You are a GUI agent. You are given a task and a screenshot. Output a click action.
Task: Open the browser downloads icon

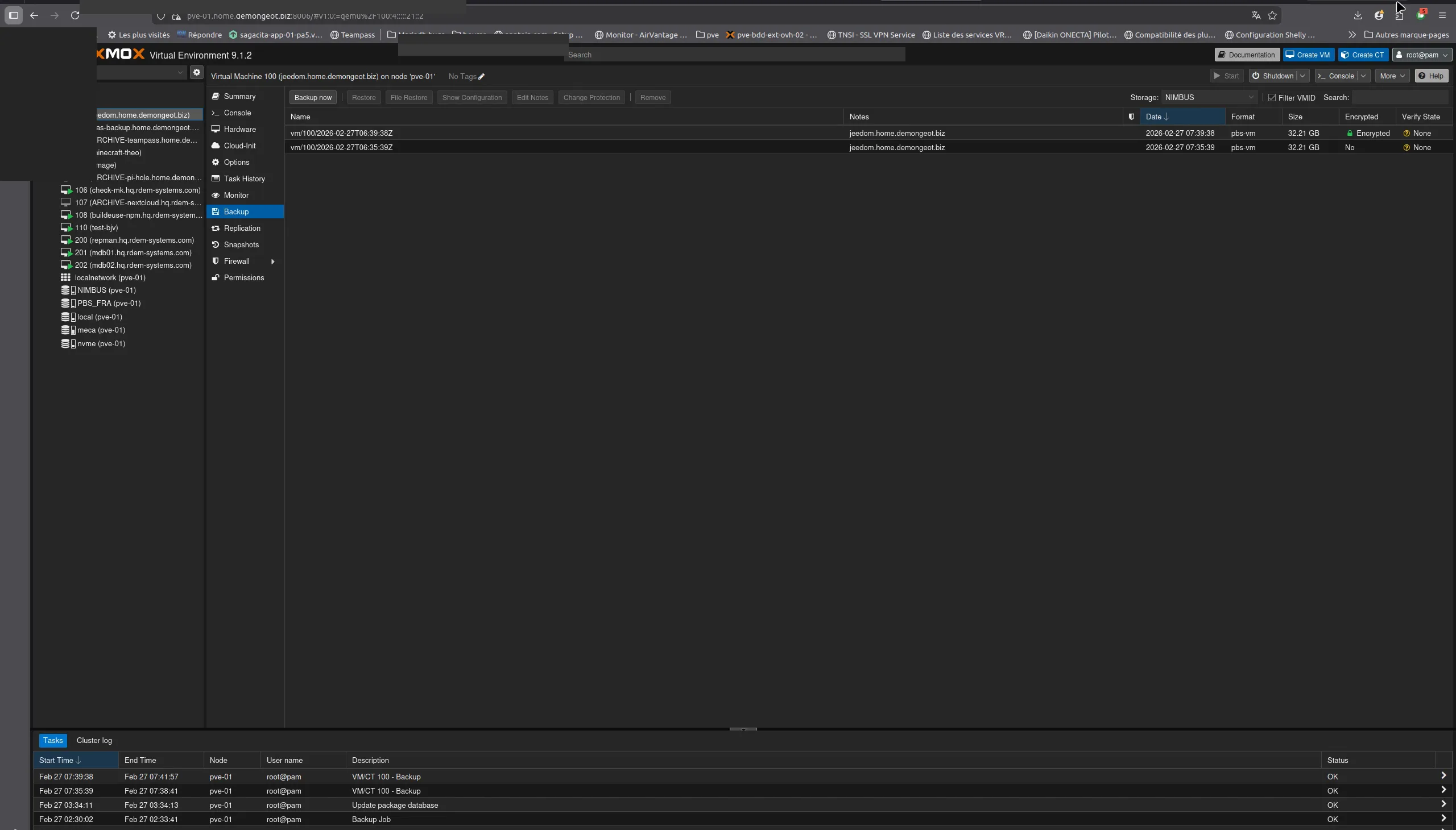pyautogui.click(x=1358, y=15)
